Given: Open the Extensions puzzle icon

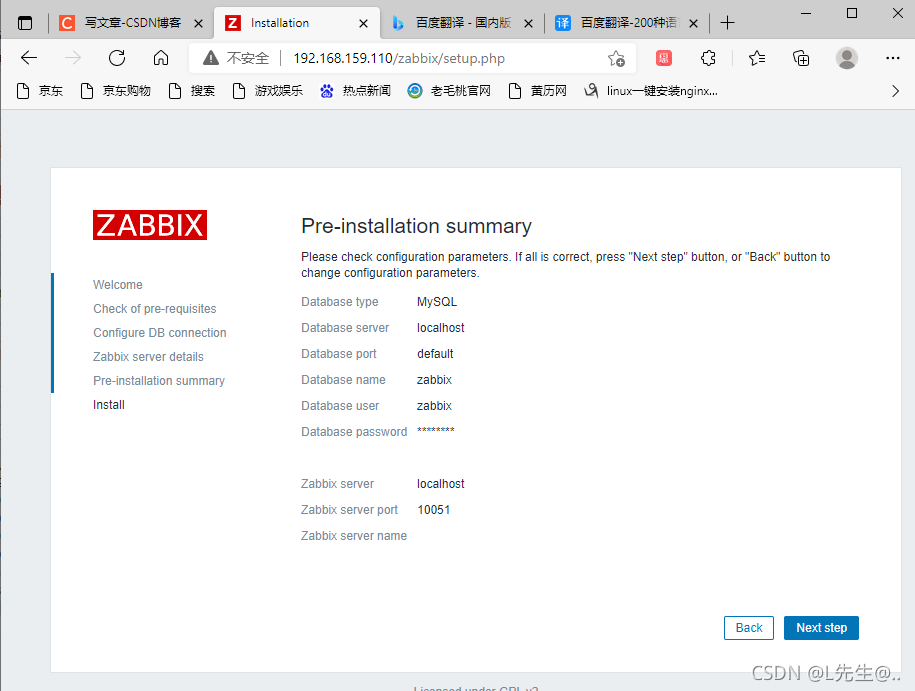Looking at the screenshot, I should coord(708,58).
